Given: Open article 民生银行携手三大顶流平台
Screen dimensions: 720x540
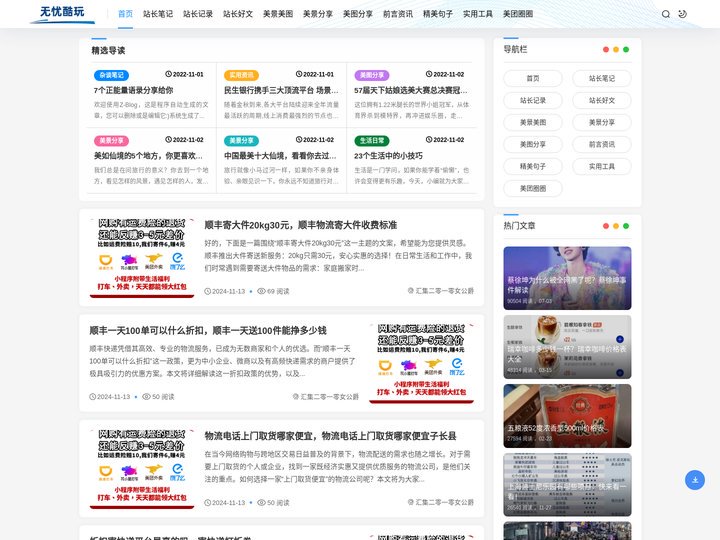Looking at the screenshot, I should pyautogui.click(x=281, y=90).
